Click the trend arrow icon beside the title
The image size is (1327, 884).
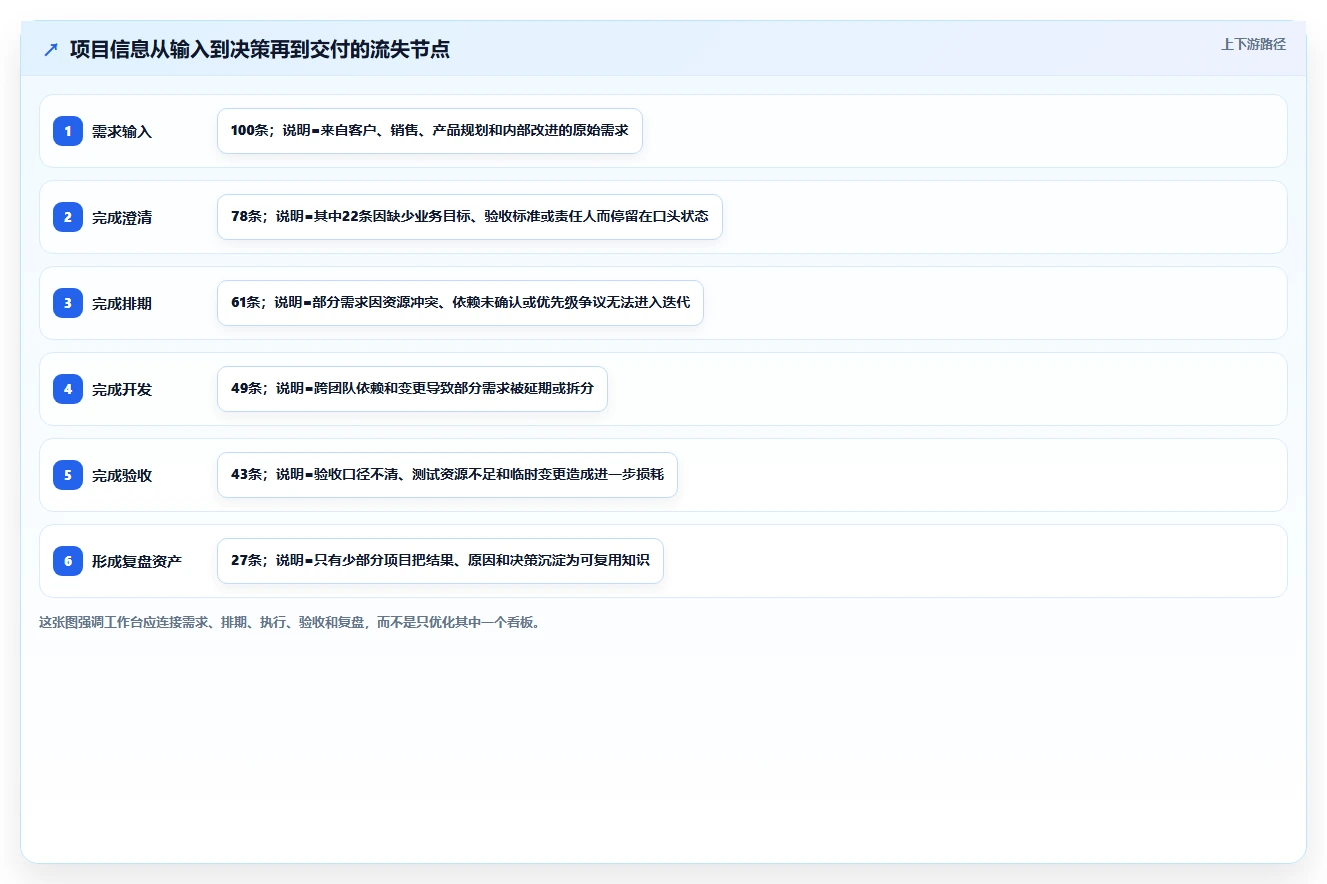coord(51,49)
